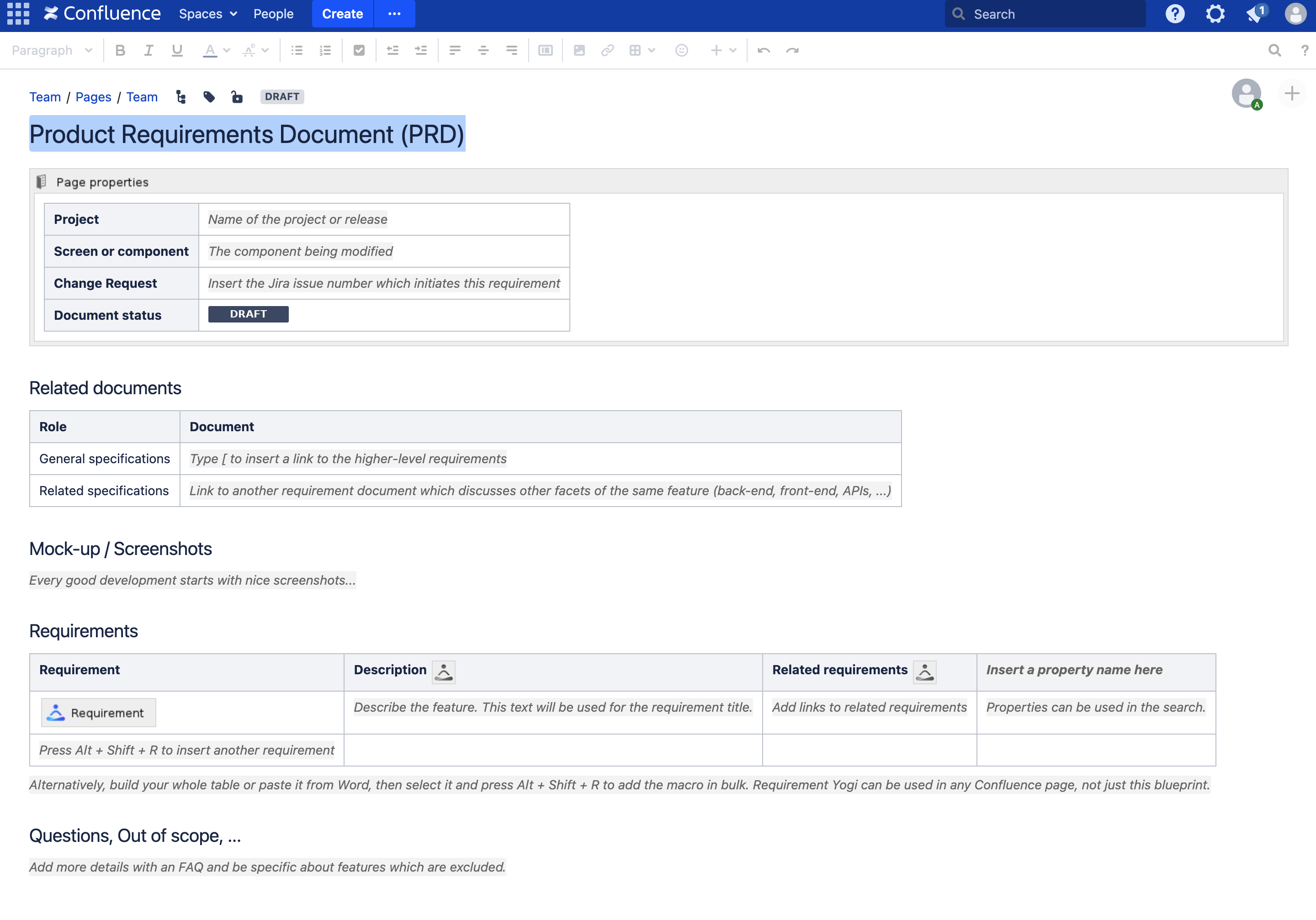Click the blue Create button
Viewport: 1316px width, 920px height.
[342, 14]
